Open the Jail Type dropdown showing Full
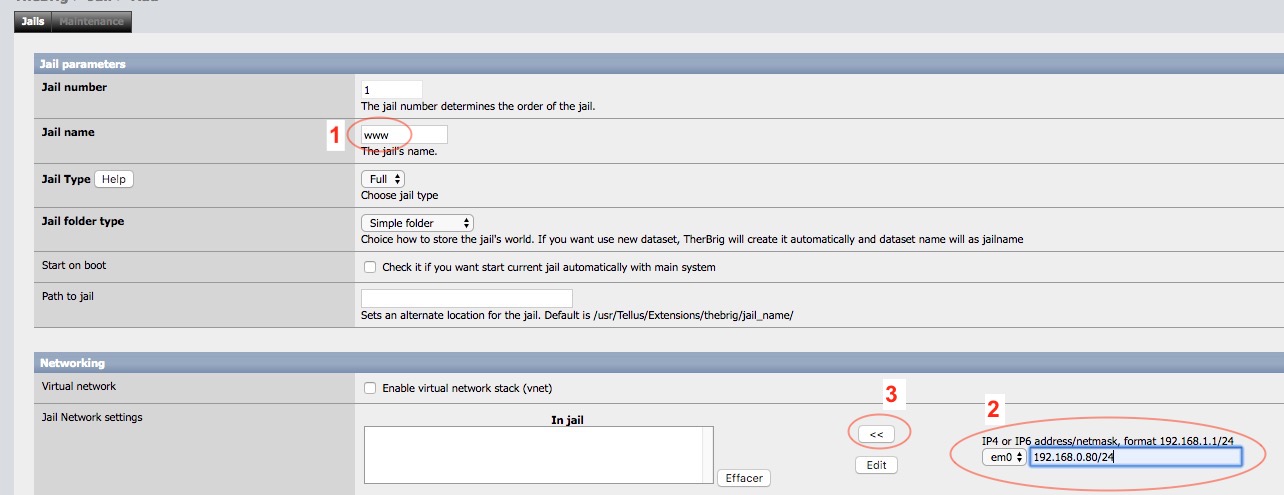 click(x=382, y=179)
